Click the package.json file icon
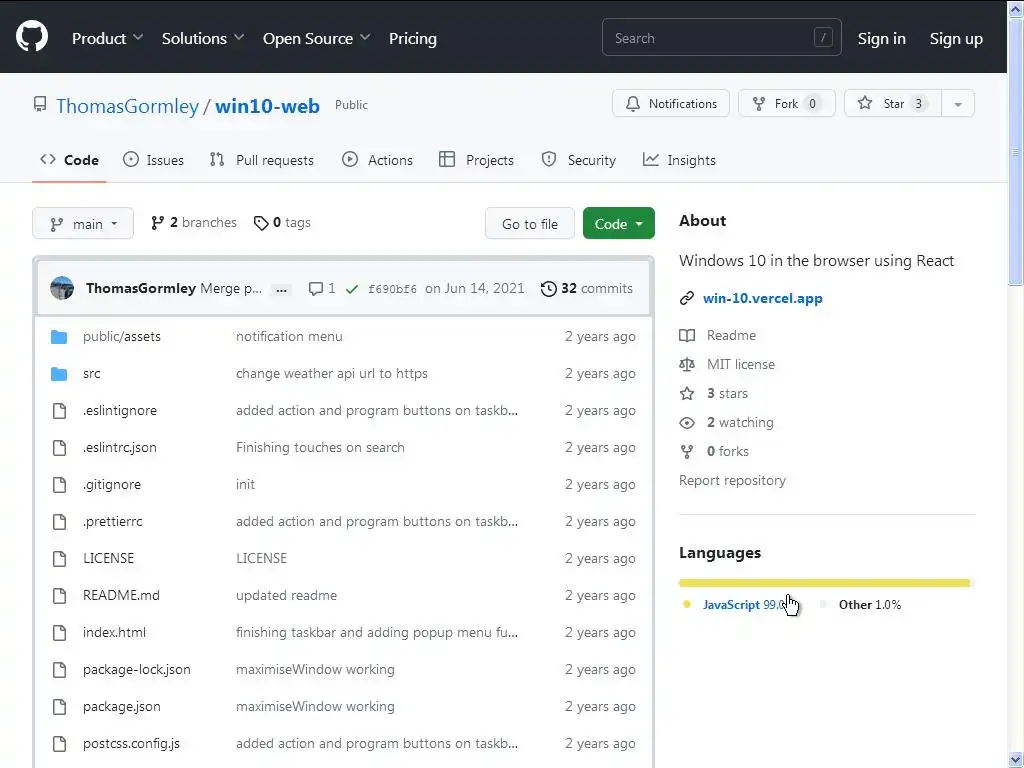 pos(59,707)
